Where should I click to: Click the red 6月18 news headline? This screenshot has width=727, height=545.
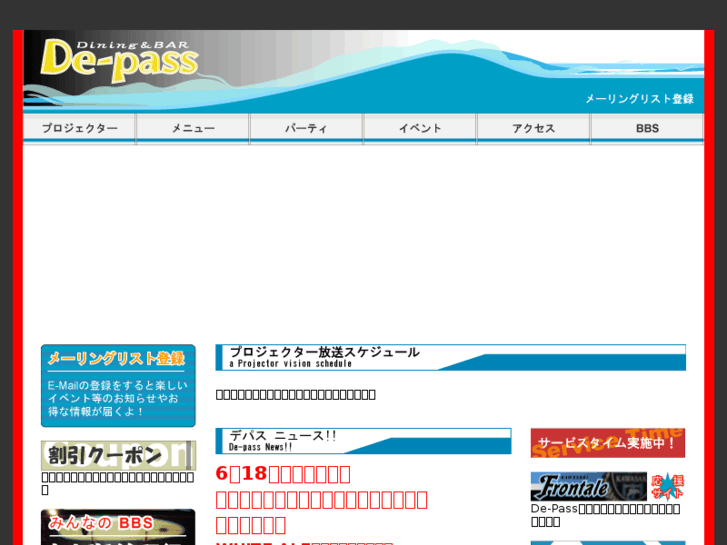click(283, 474)
